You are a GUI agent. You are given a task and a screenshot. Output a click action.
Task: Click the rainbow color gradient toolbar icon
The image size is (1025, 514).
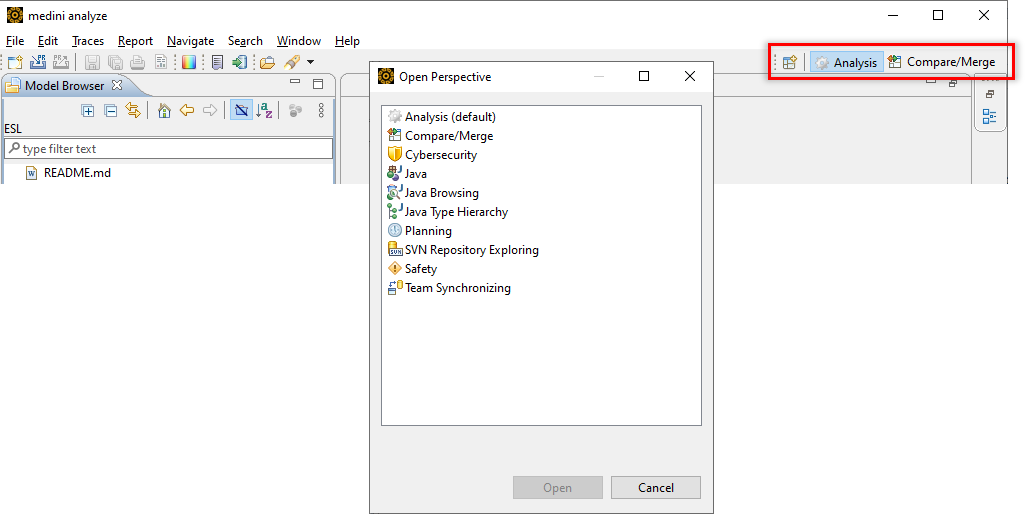(x=189, y=62)
